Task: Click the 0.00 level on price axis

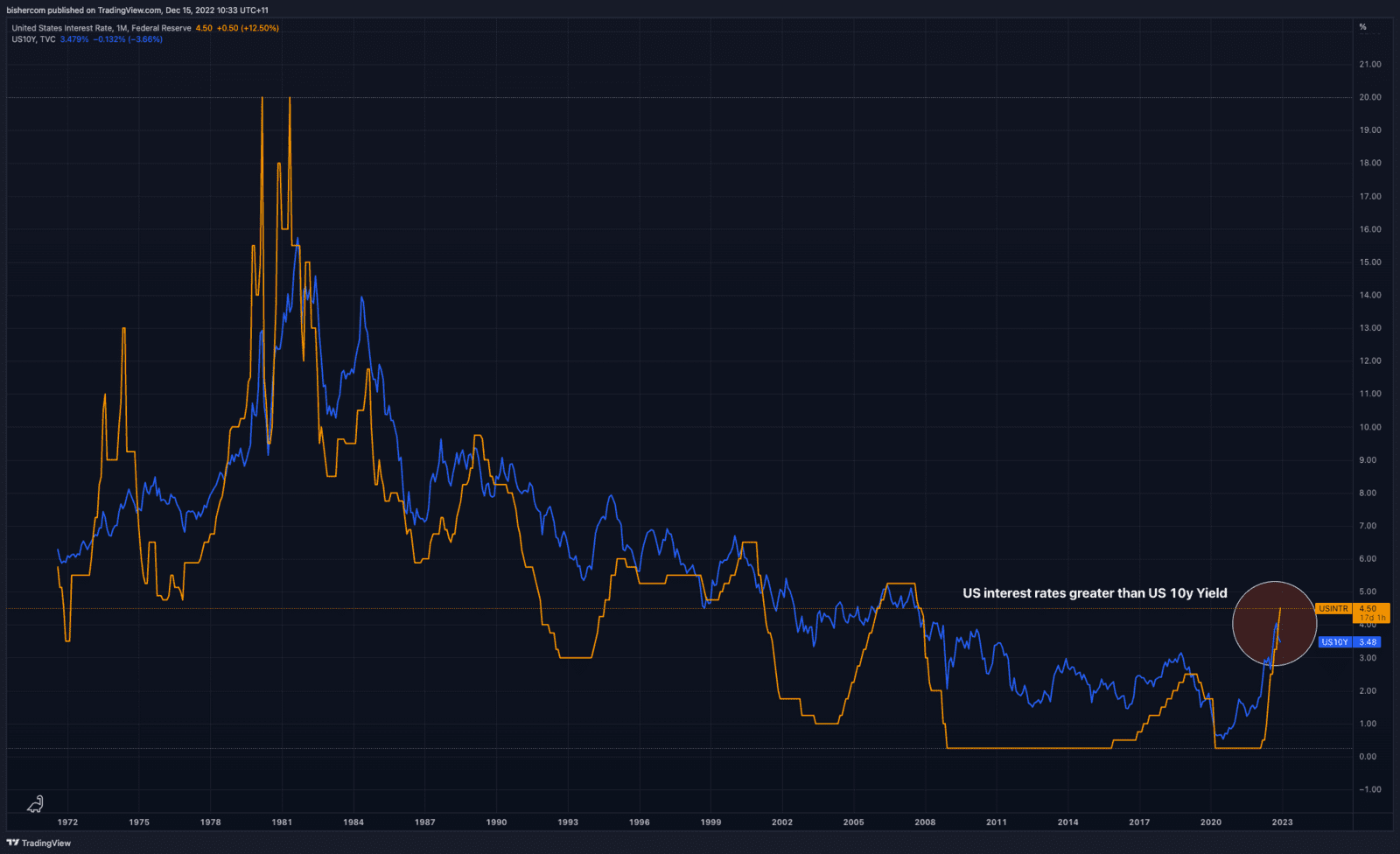Action: click(1368, 757)
